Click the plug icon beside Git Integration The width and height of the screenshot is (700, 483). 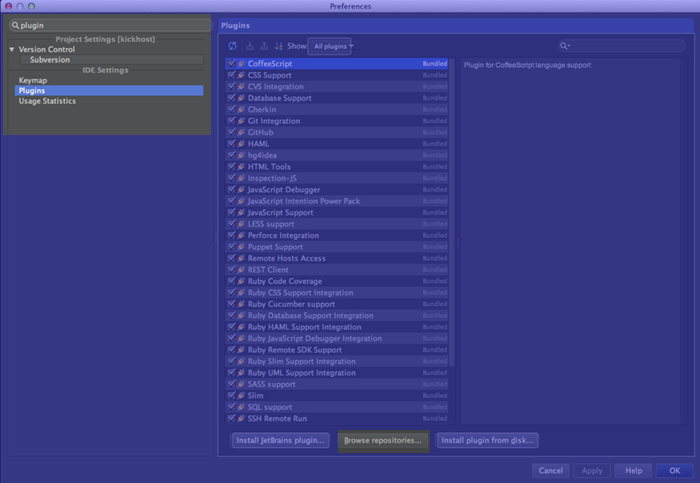(241, 121)
